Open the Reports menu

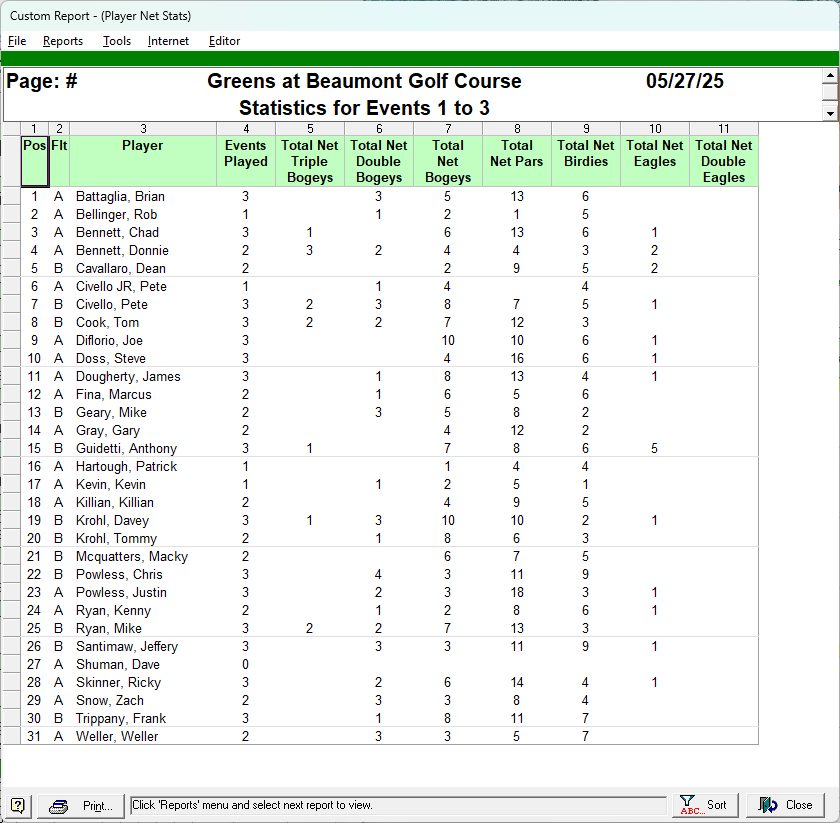point(63,41)
